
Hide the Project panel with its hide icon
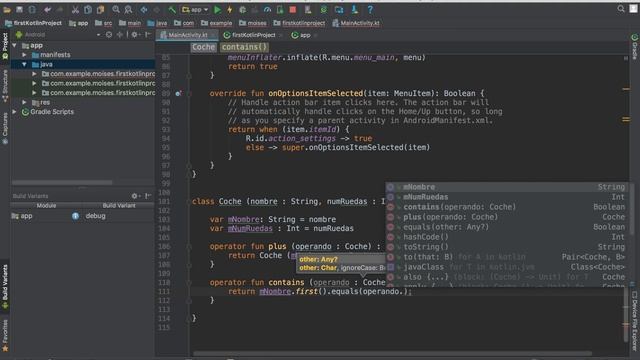click(x=148, y=35)
